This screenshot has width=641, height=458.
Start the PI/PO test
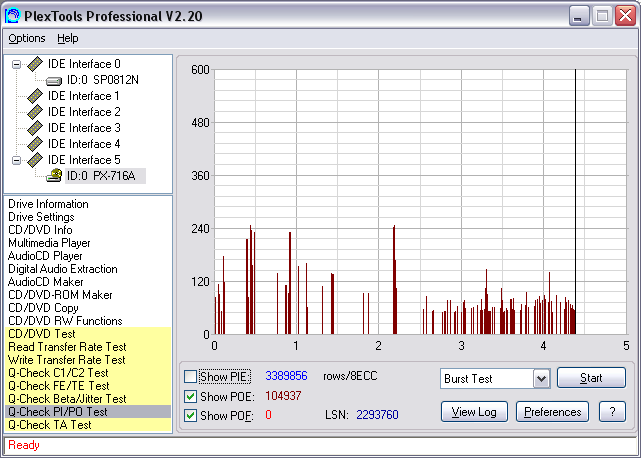click(591, 377)
